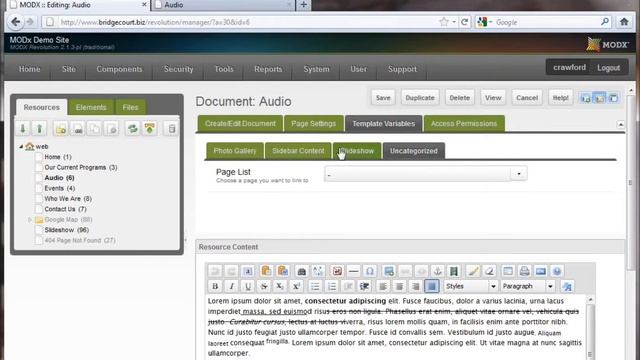Insert special character (omega) icon
The height and width of the screenshot is (360, 640).
click(370, 271)
